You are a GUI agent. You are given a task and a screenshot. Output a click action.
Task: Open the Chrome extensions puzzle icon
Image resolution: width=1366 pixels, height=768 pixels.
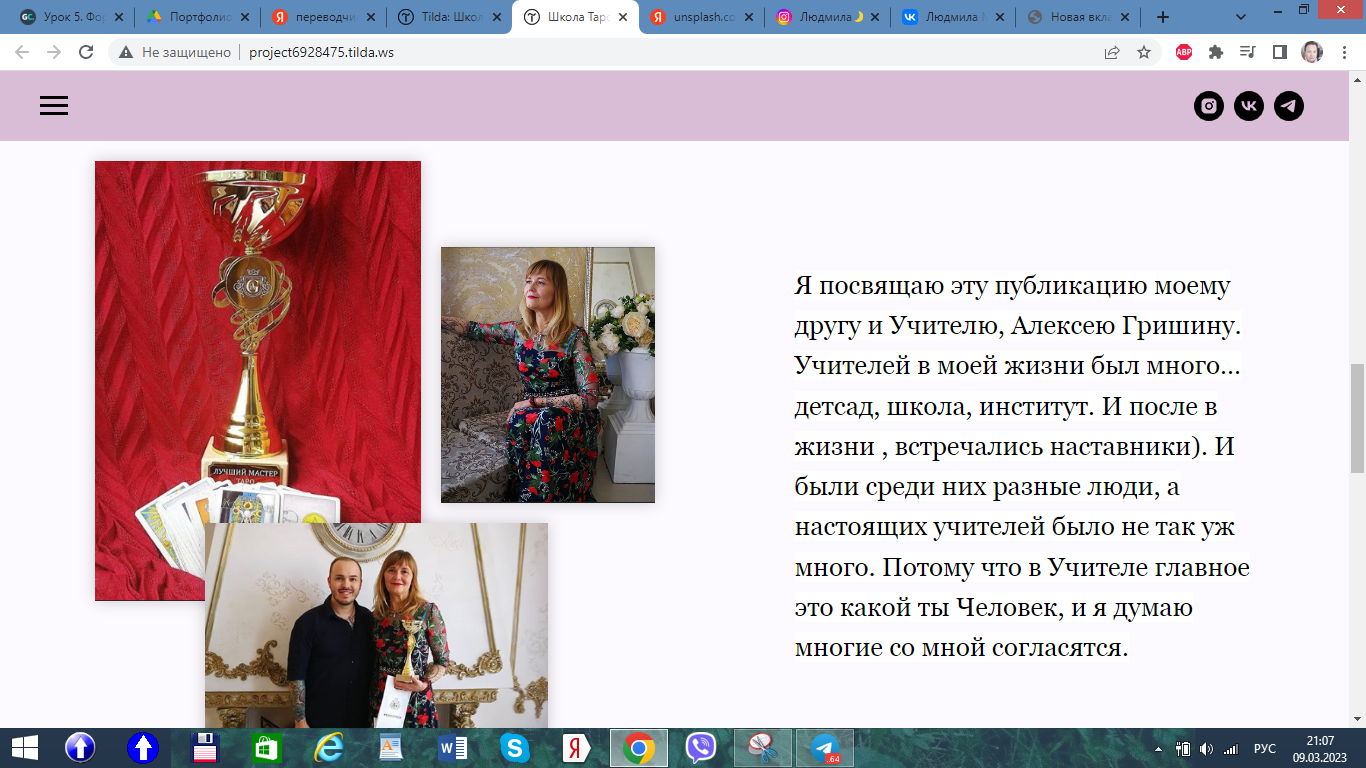coord(1216,52)
